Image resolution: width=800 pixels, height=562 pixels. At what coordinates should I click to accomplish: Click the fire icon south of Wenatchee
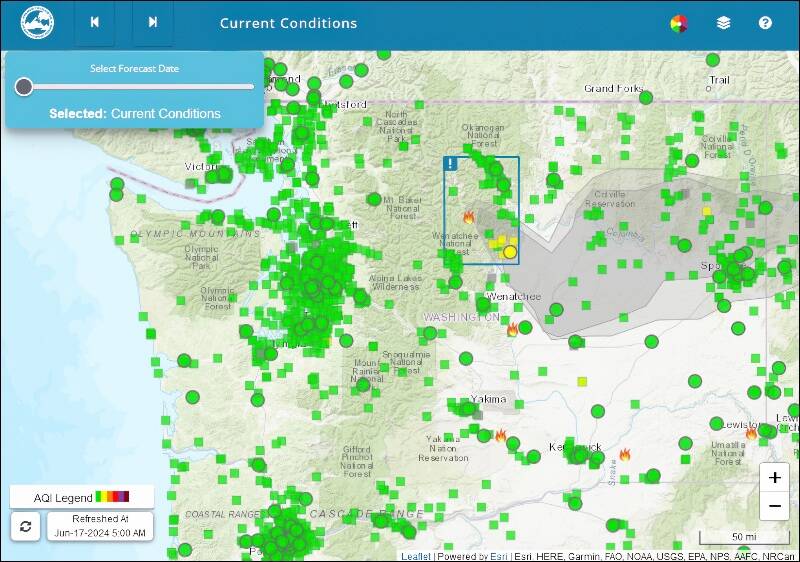pyautogui.click(x=513, y=328)
